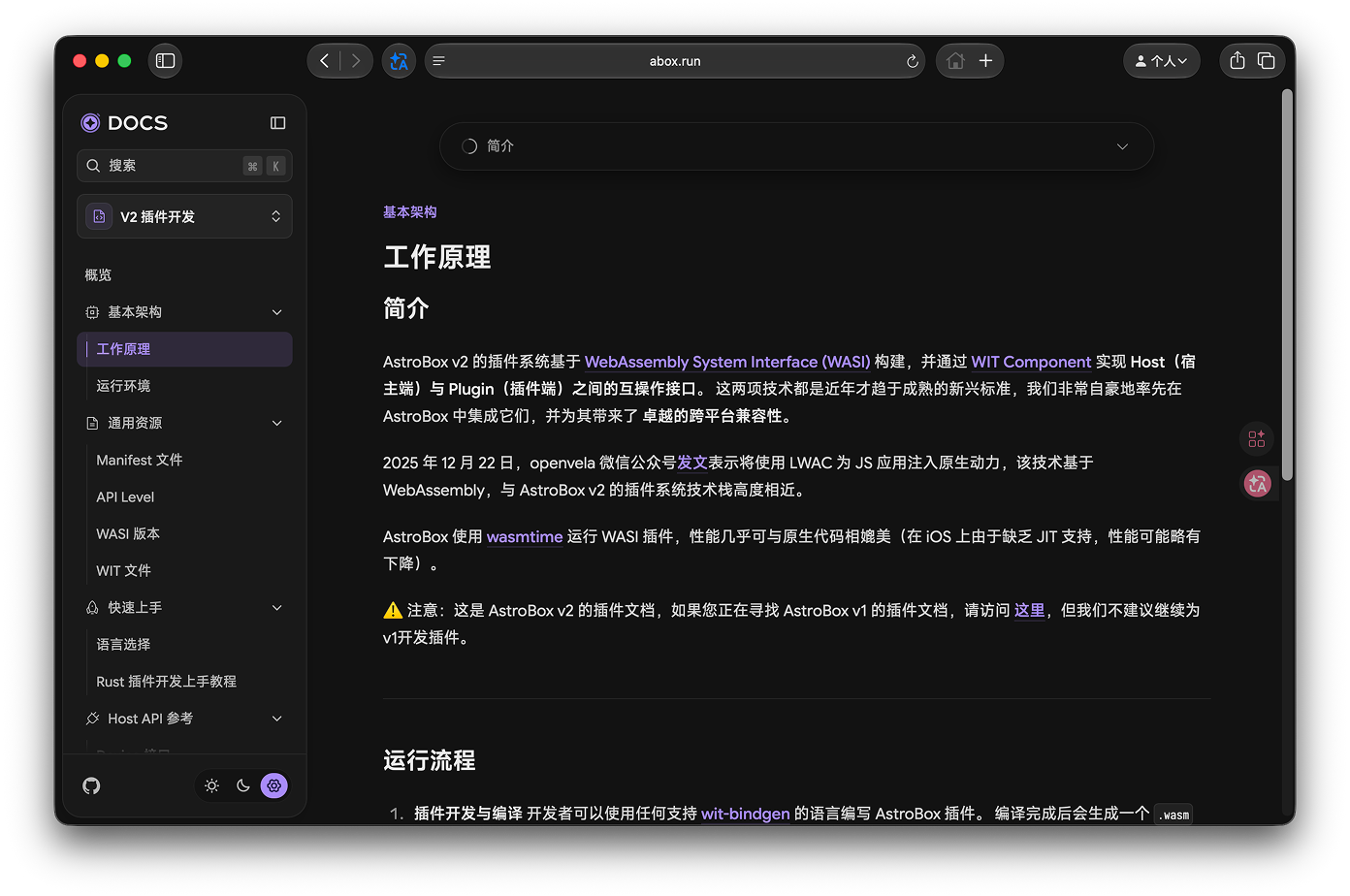The image size is (1350, 896).
Task: Toggle the Safari sidebar button
Action: (x=165, y=61)
